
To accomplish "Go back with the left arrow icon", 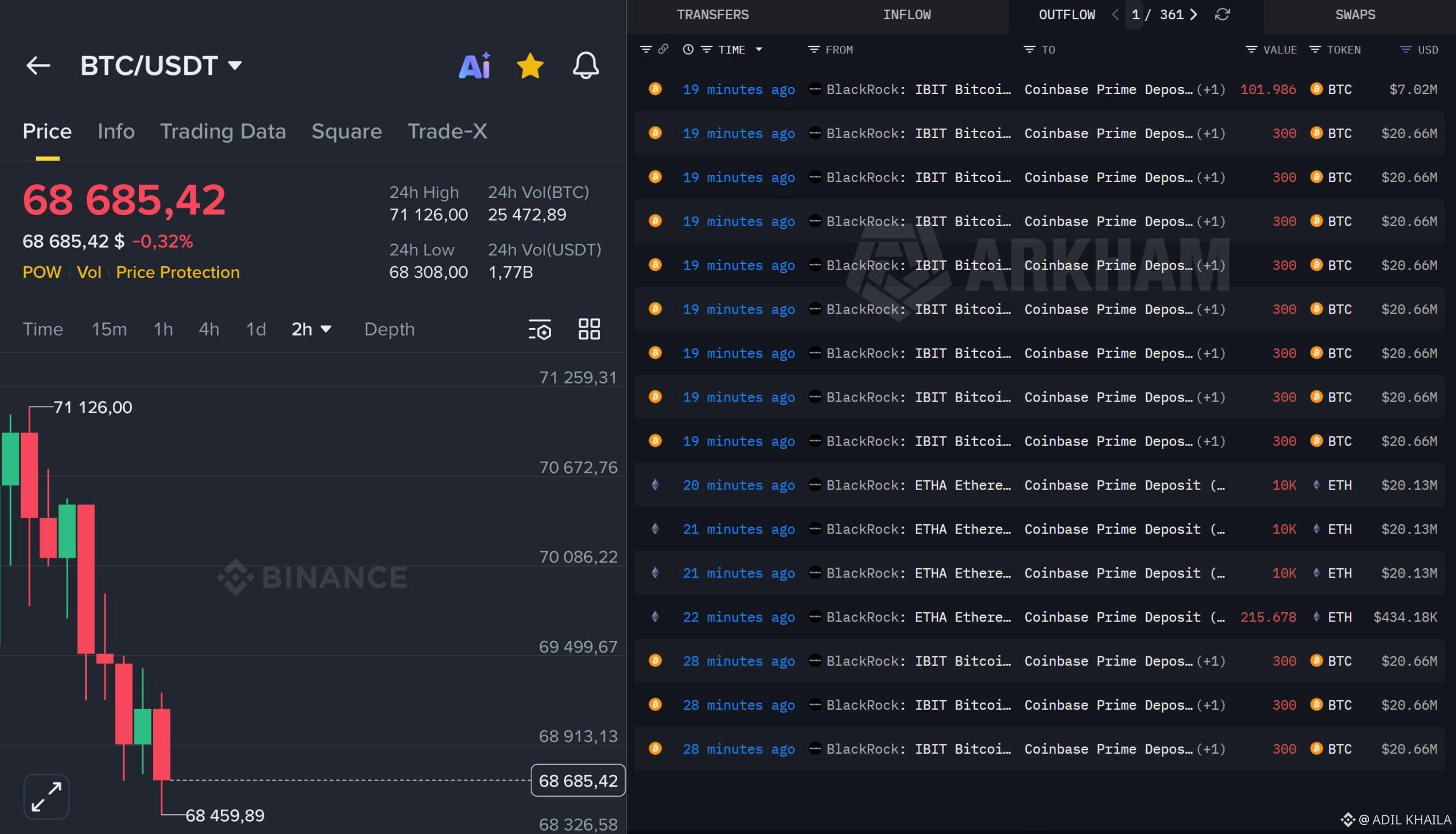I will pyautogui.click(x=39, y=65).
